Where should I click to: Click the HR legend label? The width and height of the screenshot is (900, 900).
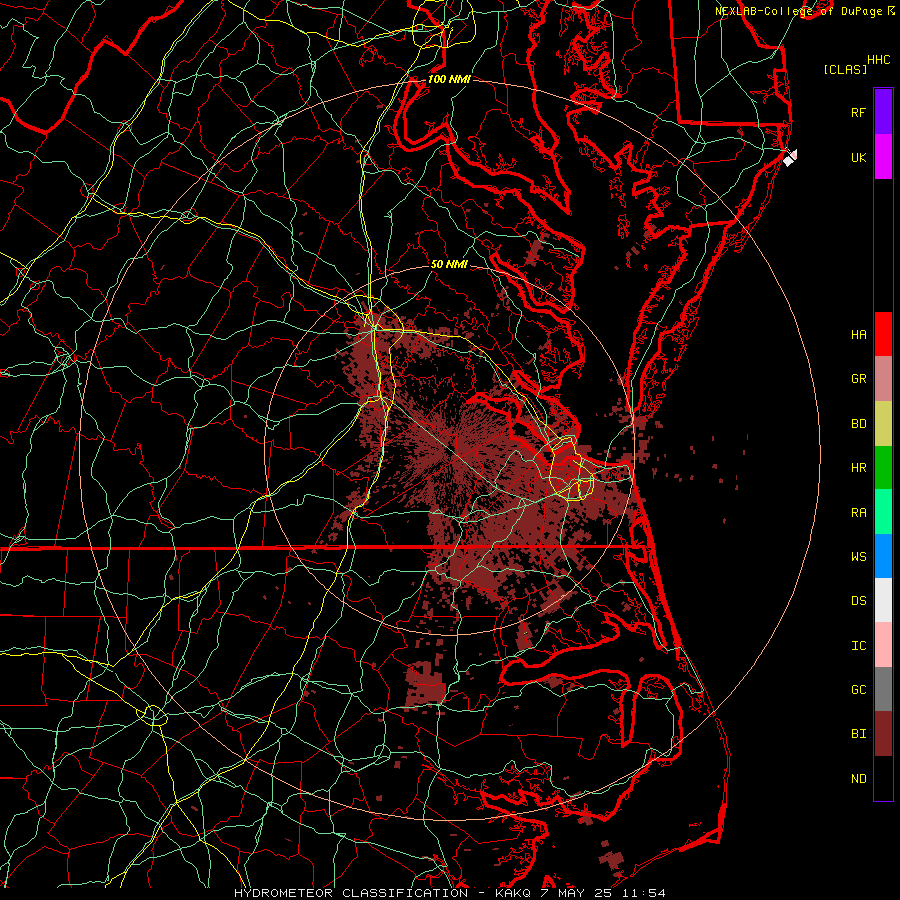click(x=858, y=468)
